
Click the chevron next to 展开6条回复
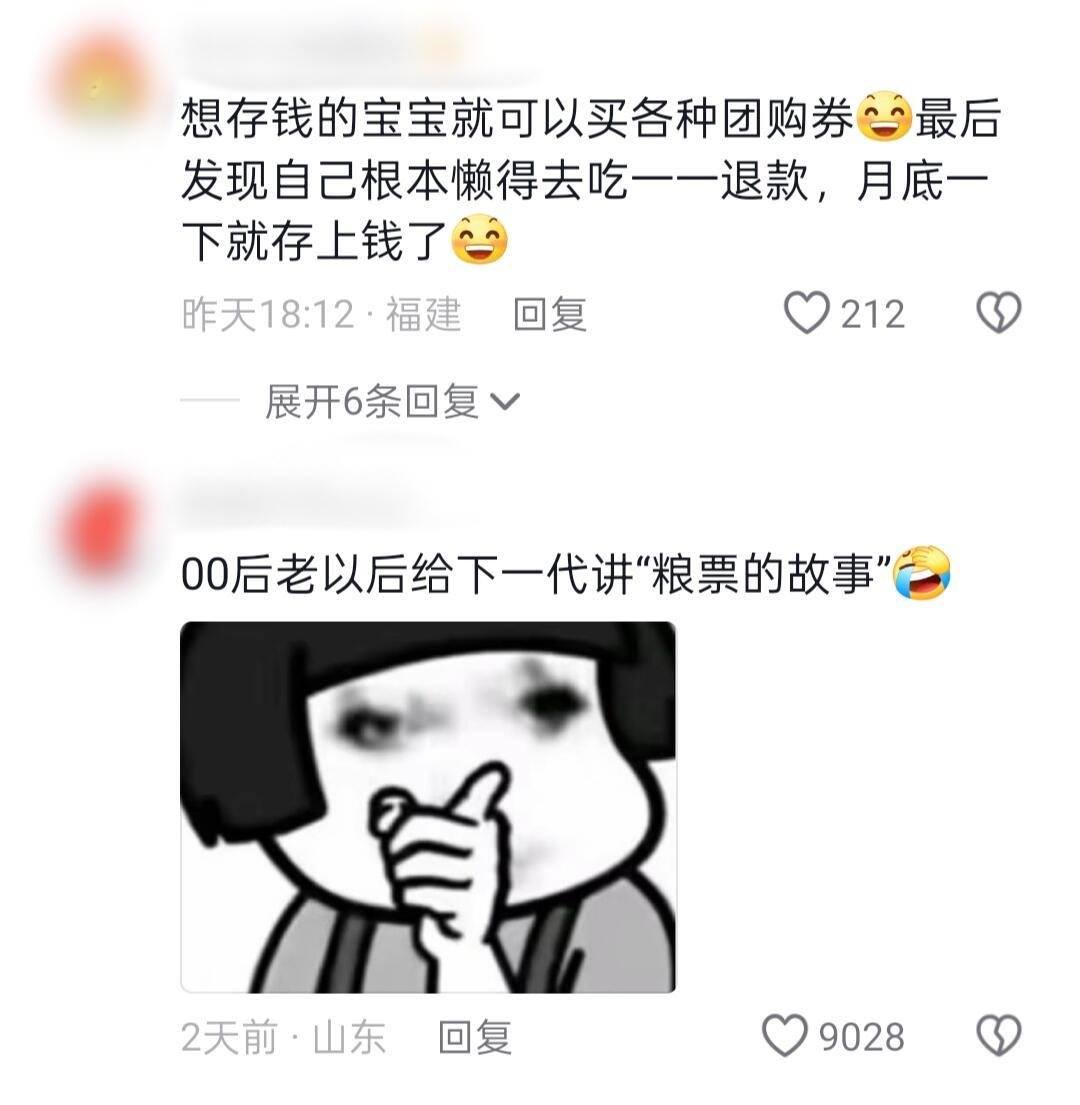coord(504,402)
